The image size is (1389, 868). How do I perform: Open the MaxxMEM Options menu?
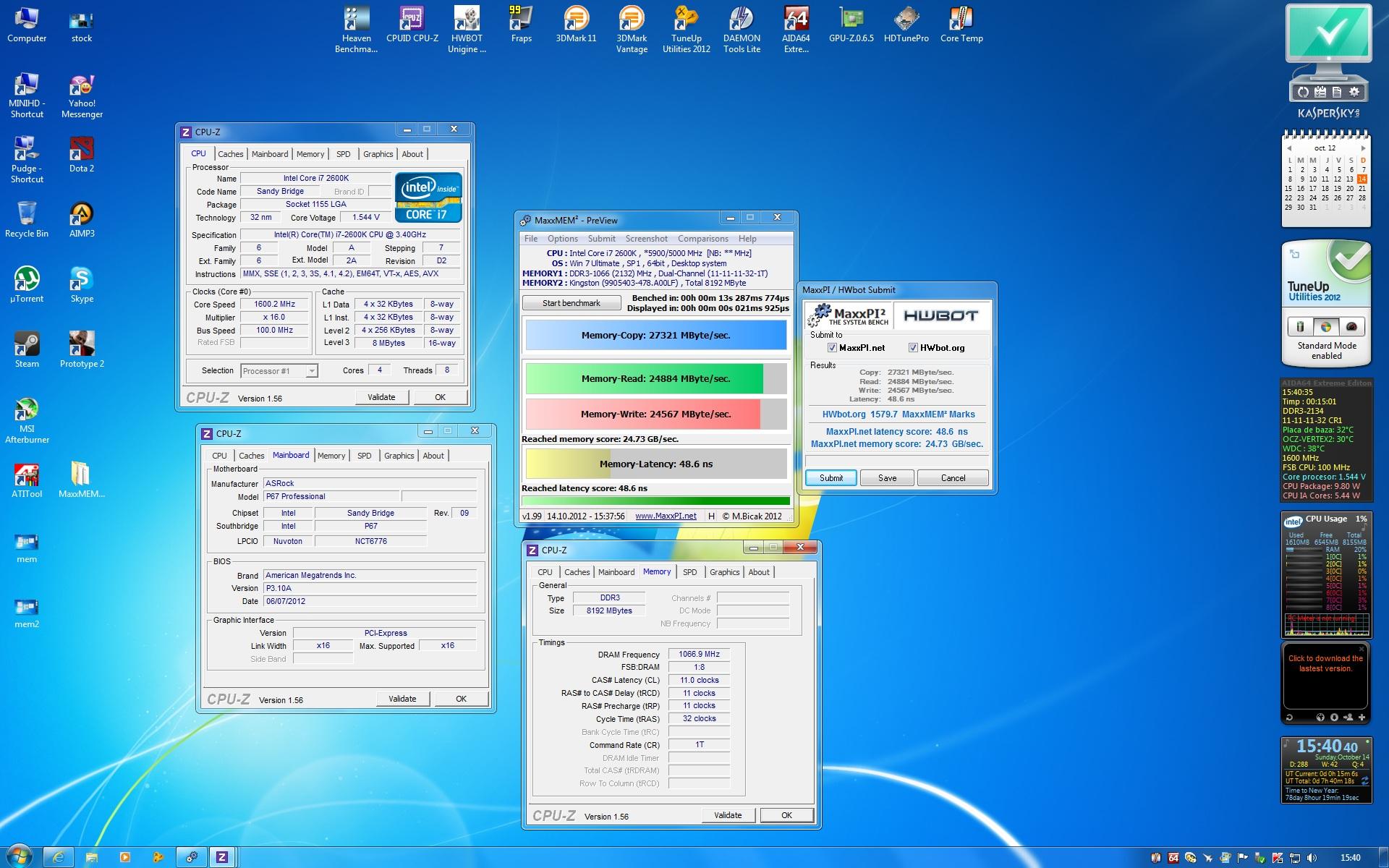coord(562,239)
